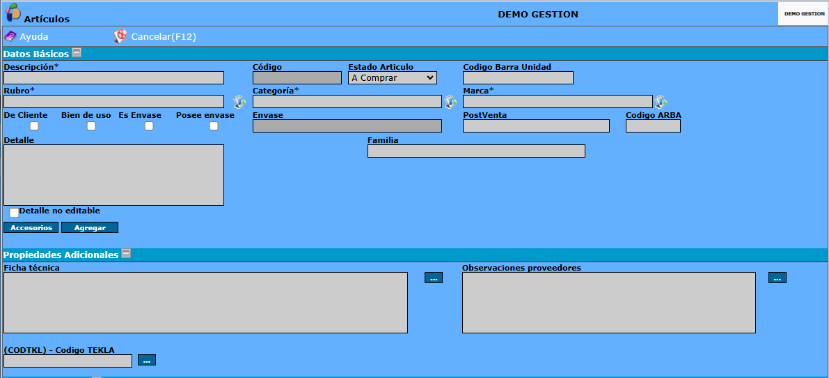Enable the Bien de uso checkbox
The image size is (829, 378).
(91, 126)
